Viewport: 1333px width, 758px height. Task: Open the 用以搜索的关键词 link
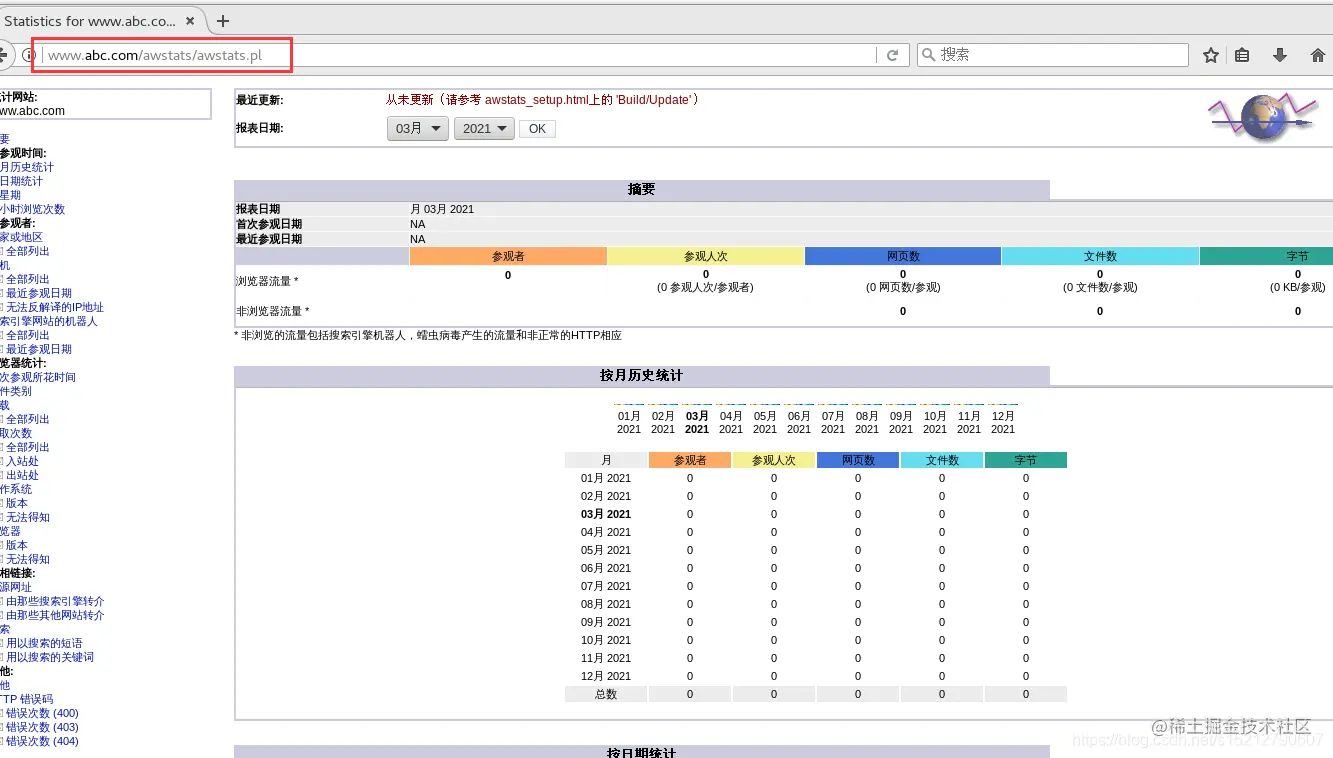pyautogui.click(x=50, y=657)
